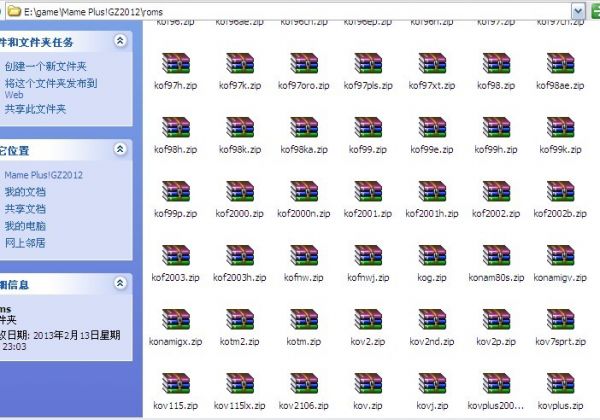Collapse the 其它位置 sidebar section
Screen dimensions: 600x420
point(121,149)
